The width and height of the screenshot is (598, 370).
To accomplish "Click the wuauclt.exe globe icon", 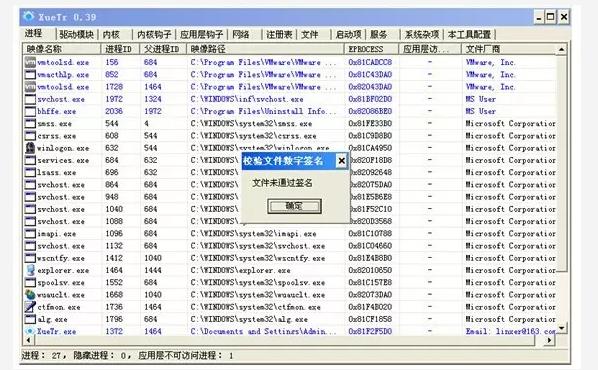I will pyautogui.click(x=30, y=294).
